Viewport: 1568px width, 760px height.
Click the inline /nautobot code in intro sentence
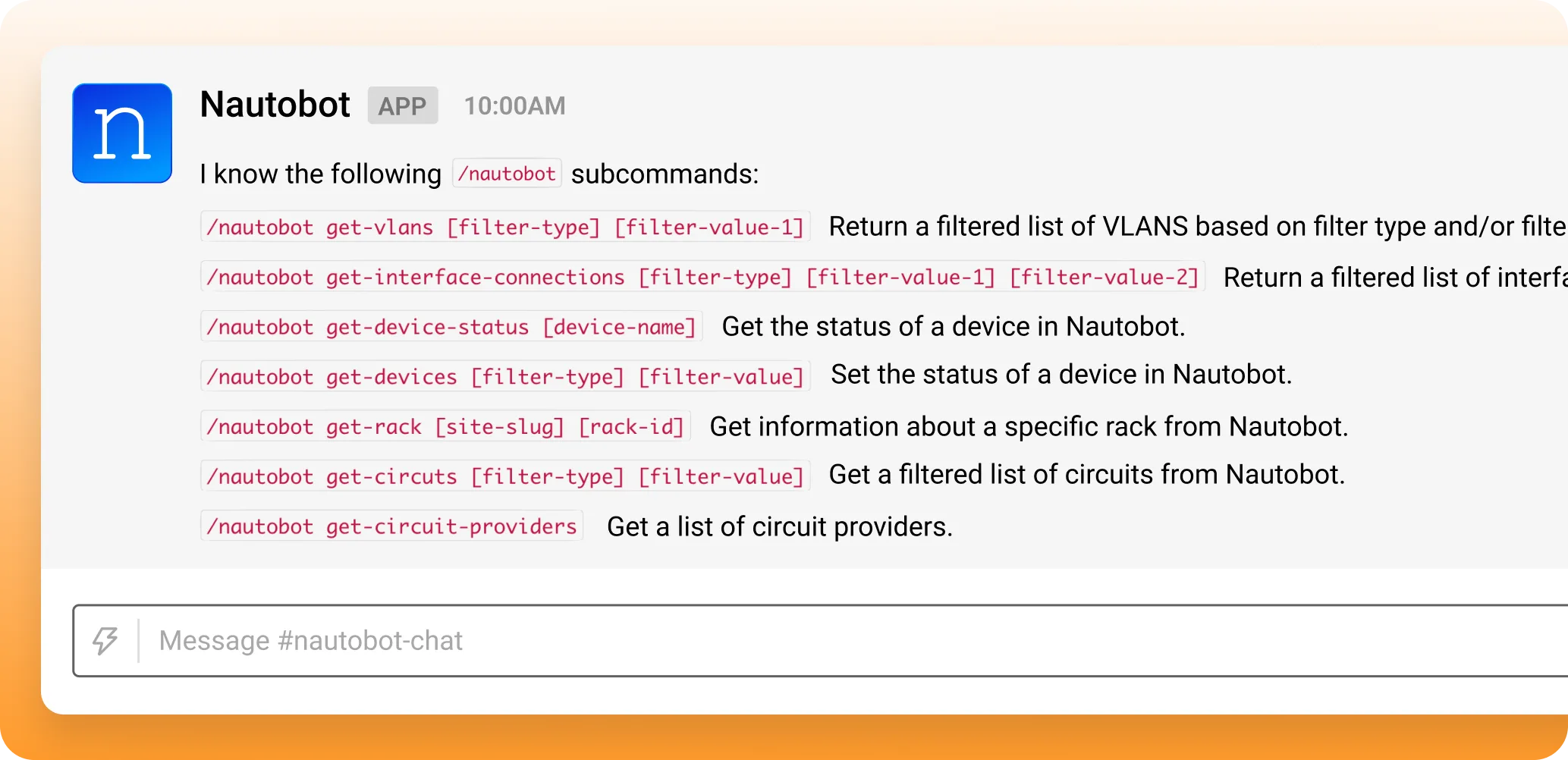pyautogui.click(x=507, y=174)
